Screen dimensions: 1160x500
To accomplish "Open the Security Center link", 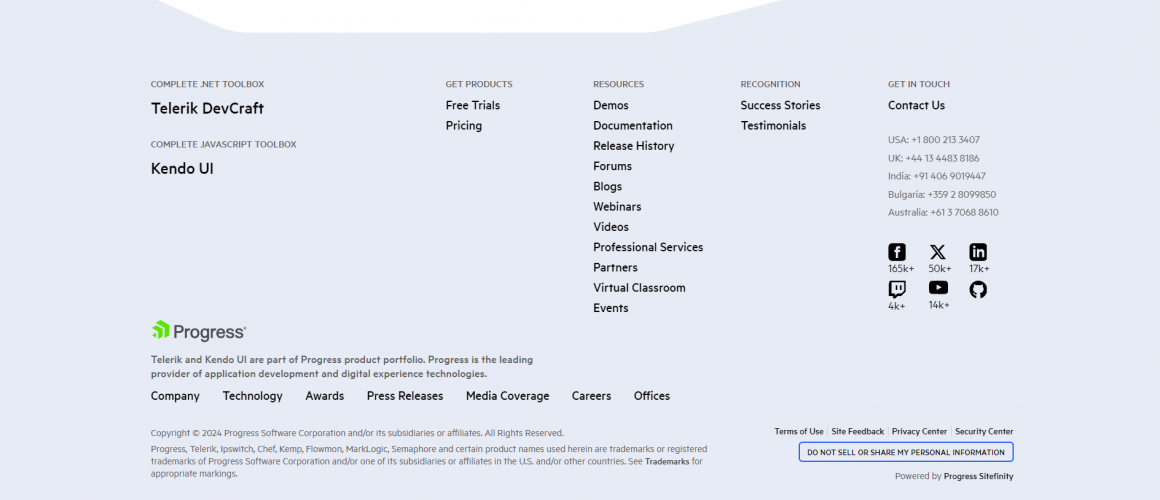I will [x=984, y=431].
